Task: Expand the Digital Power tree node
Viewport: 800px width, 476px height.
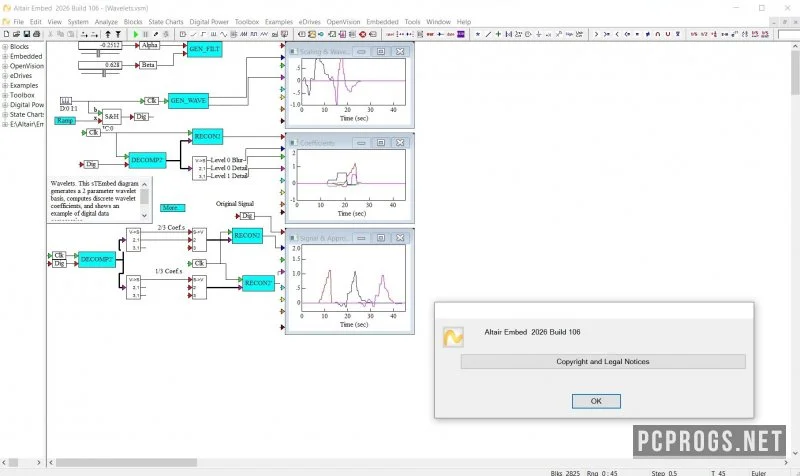Action: click(x=5, y=105)
